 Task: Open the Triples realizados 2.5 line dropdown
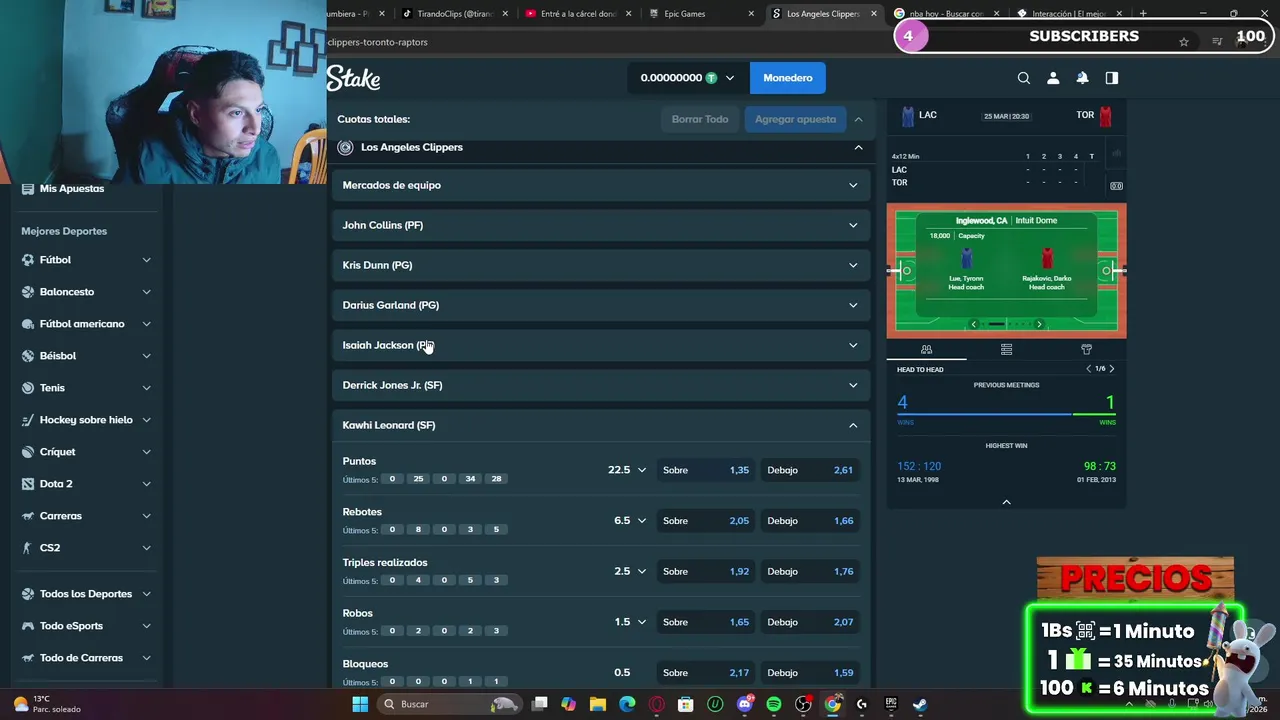pos(630,571)
